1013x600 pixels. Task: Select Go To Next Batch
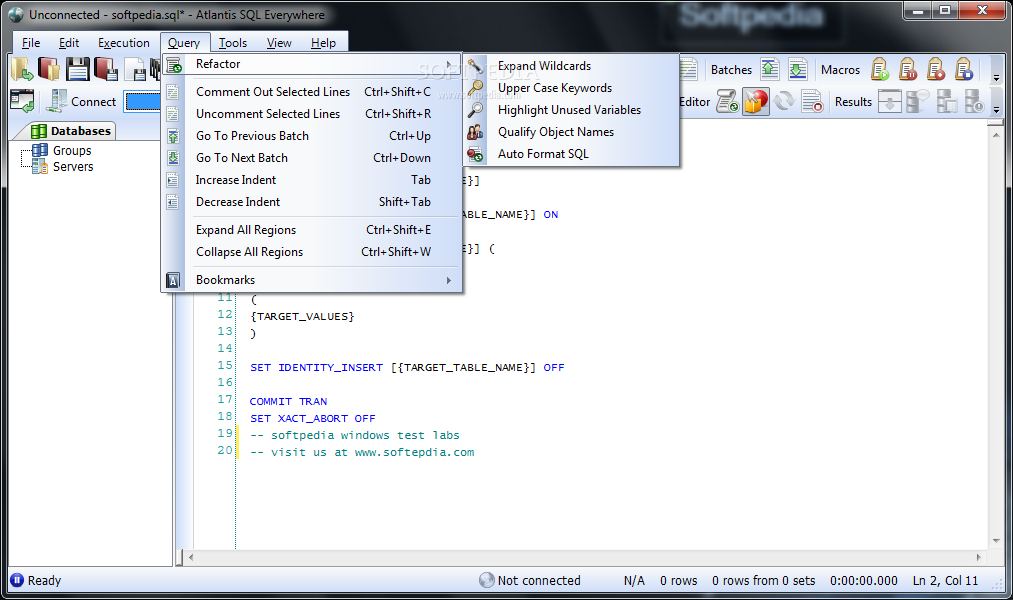[311, 158]
